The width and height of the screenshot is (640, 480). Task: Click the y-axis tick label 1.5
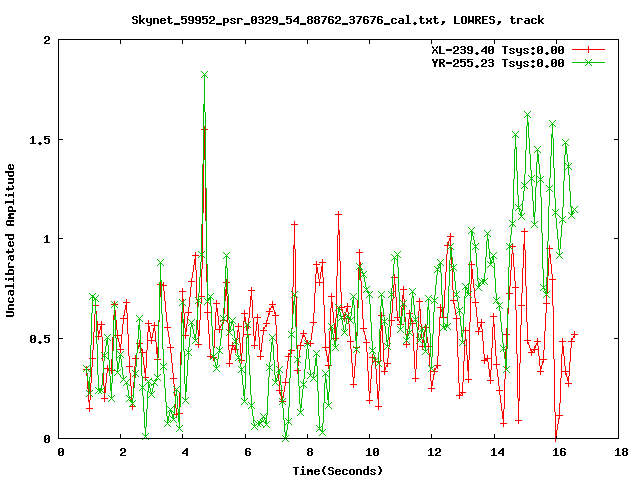tap(40, 140)
